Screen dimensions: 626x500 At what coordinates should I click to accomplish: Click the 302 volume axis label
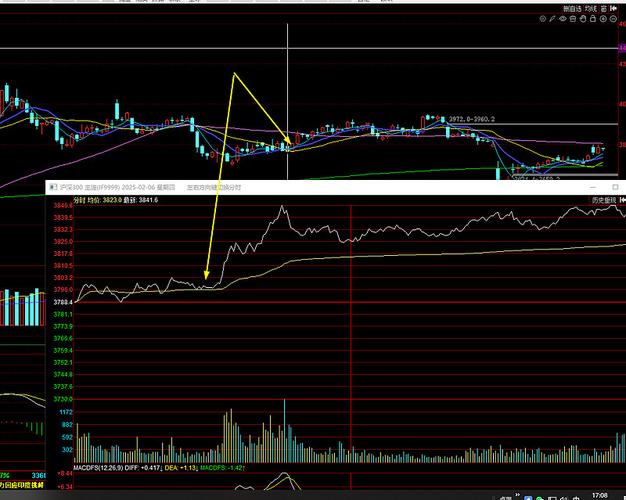click(67, 450)
